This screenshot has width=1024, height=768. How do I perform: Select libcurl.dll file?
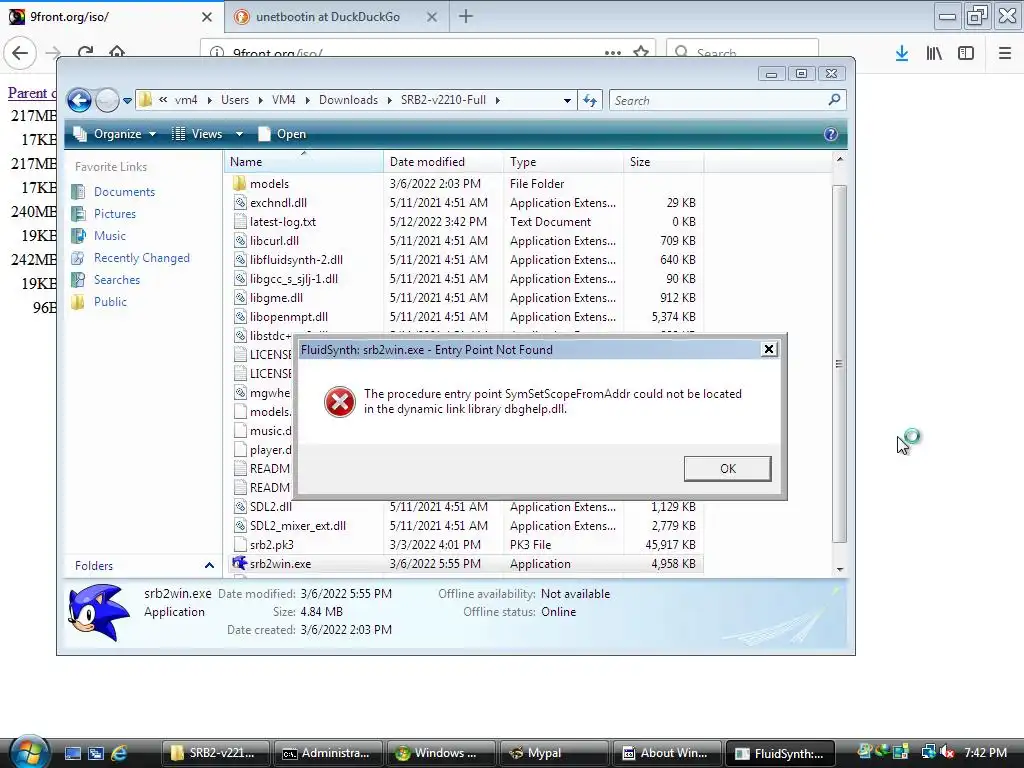[274, 240]
